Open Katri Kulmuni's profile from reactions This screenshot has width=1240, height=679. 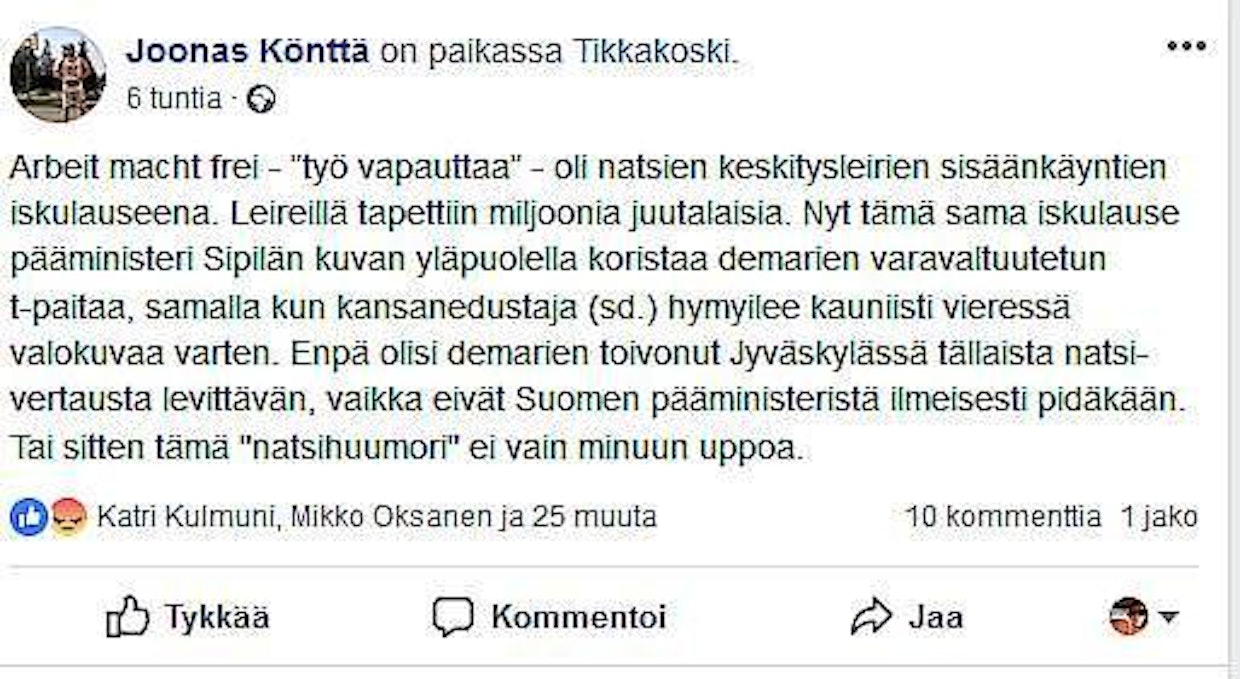[187, 517]
